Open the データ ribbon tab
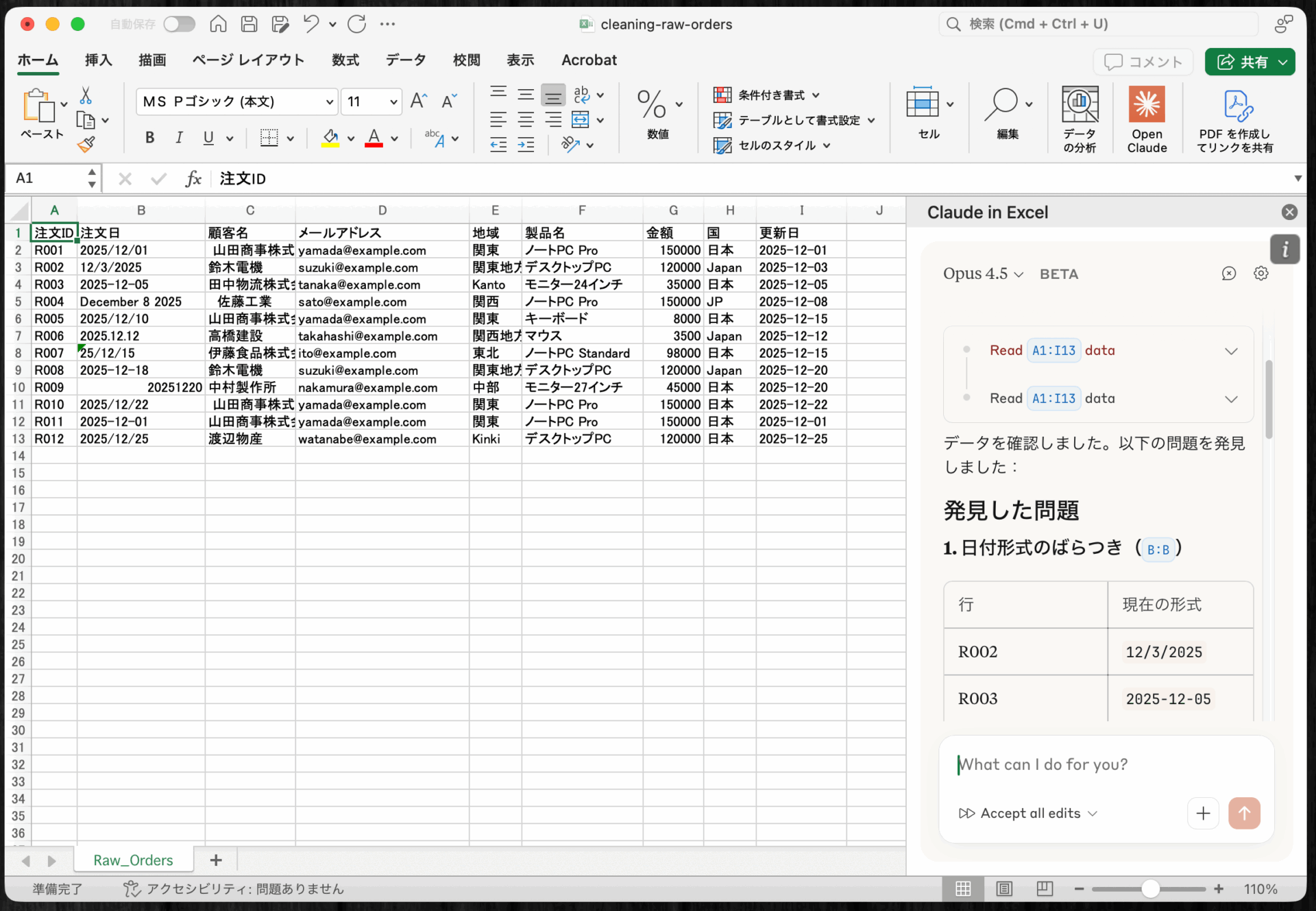The image size is (1316, 911). click(x=405, y=60)
